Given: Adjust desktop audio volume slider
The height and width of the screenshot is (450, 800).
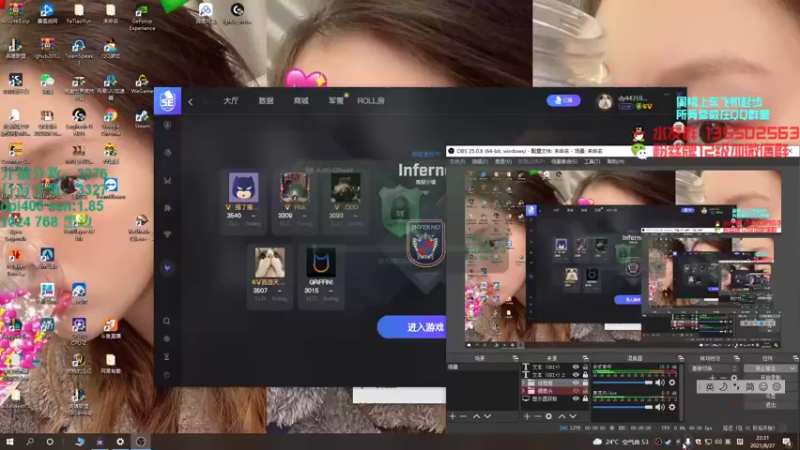Looking at the screenshot, I should [x=622, y=382].
